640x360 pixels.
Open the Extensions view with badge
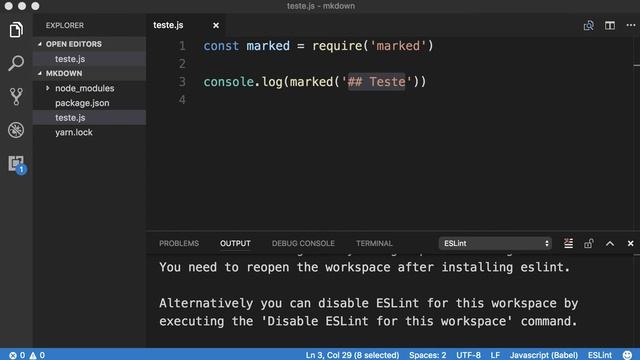[x=17, y=164]
